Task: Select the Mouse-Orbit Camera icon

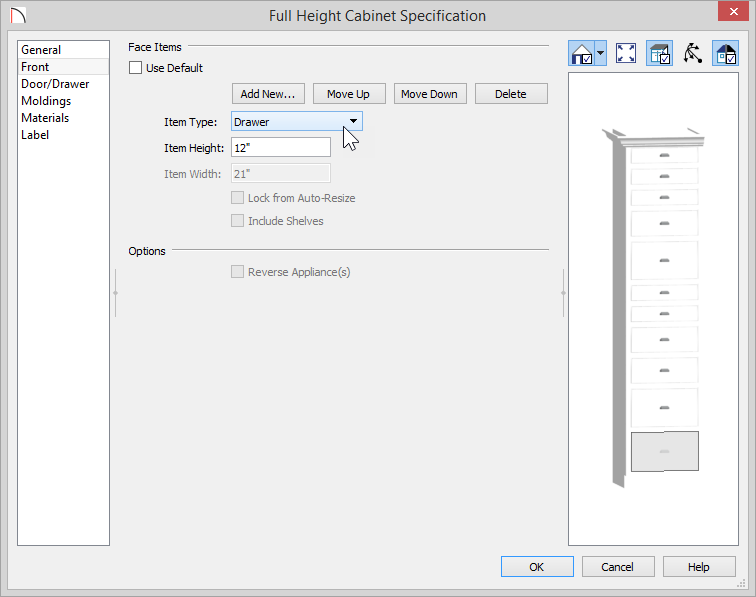Action: click(692, 54)
